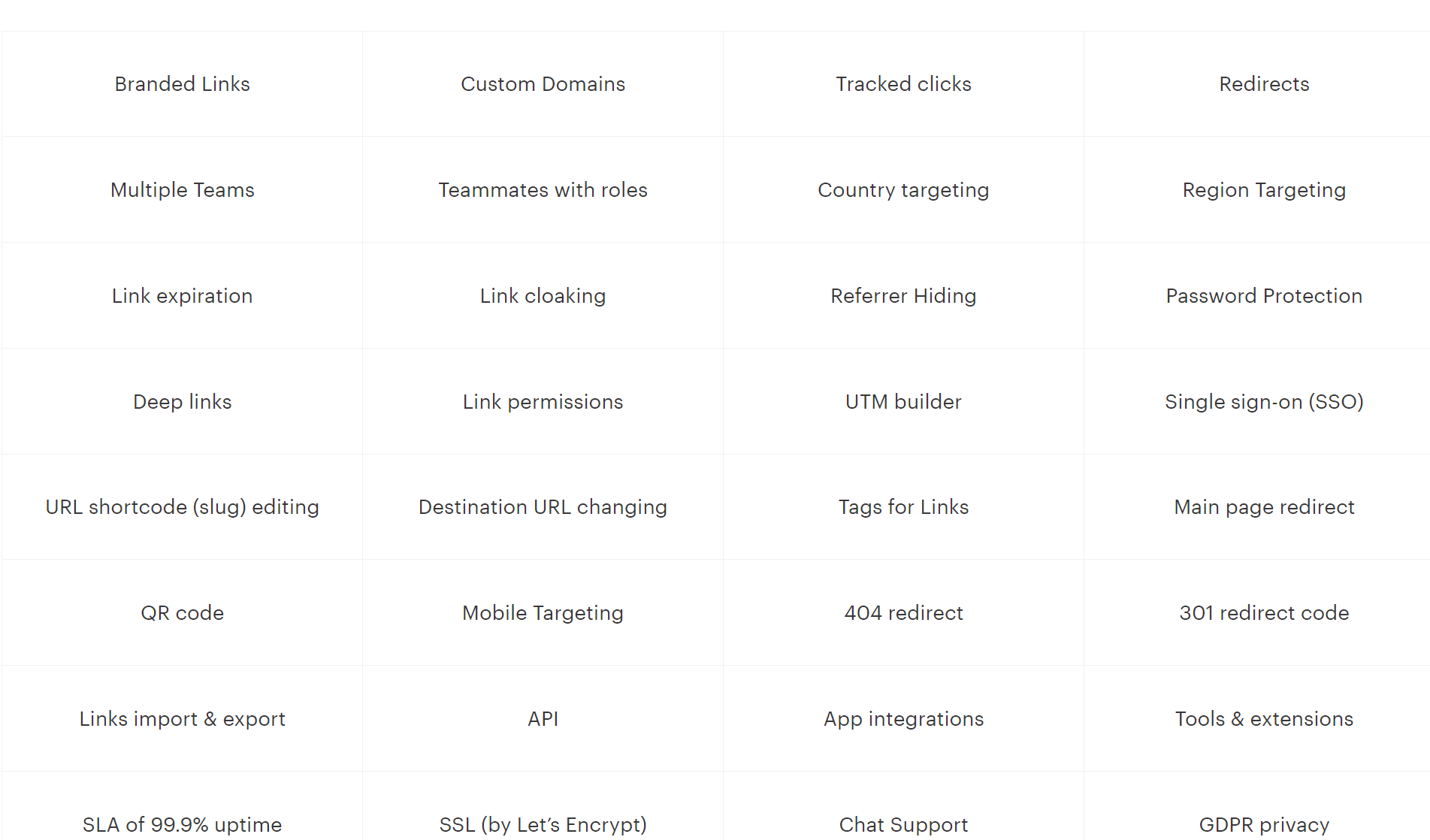Image resolution: width=1430 pixels, height=840 pixels.
Task: Click Country targeting cell
Action: (903, 190)
